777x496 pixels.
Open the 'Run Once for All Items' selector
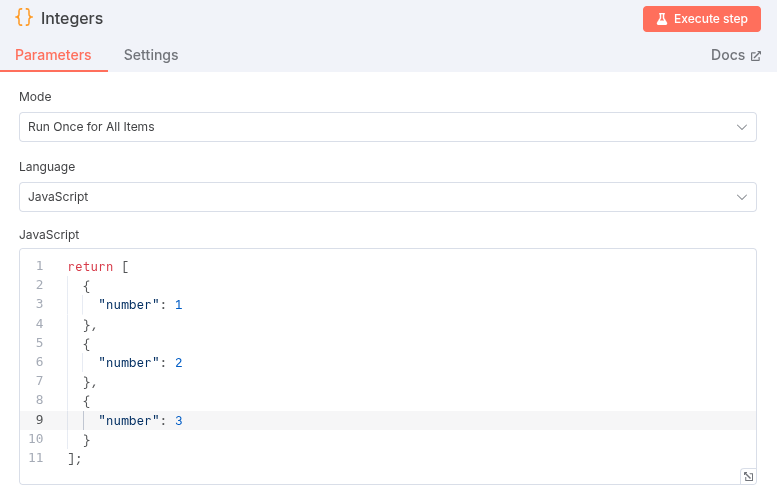[380, 127]
